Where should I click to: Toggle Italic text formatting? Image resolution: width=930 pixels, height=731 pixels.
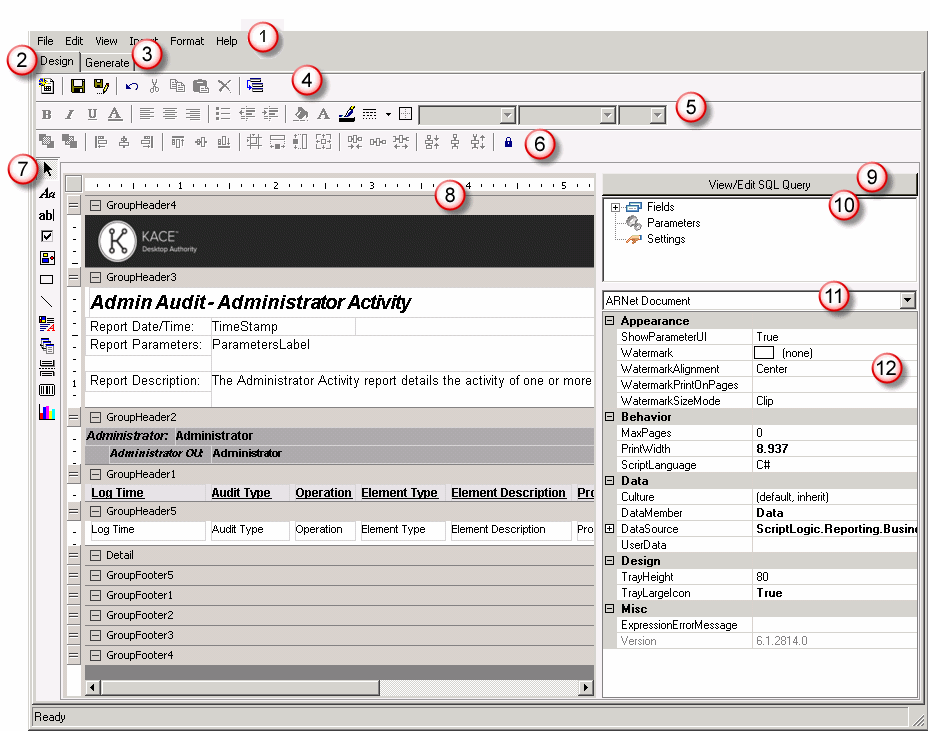pyautogui.click(x=69, y=114)
